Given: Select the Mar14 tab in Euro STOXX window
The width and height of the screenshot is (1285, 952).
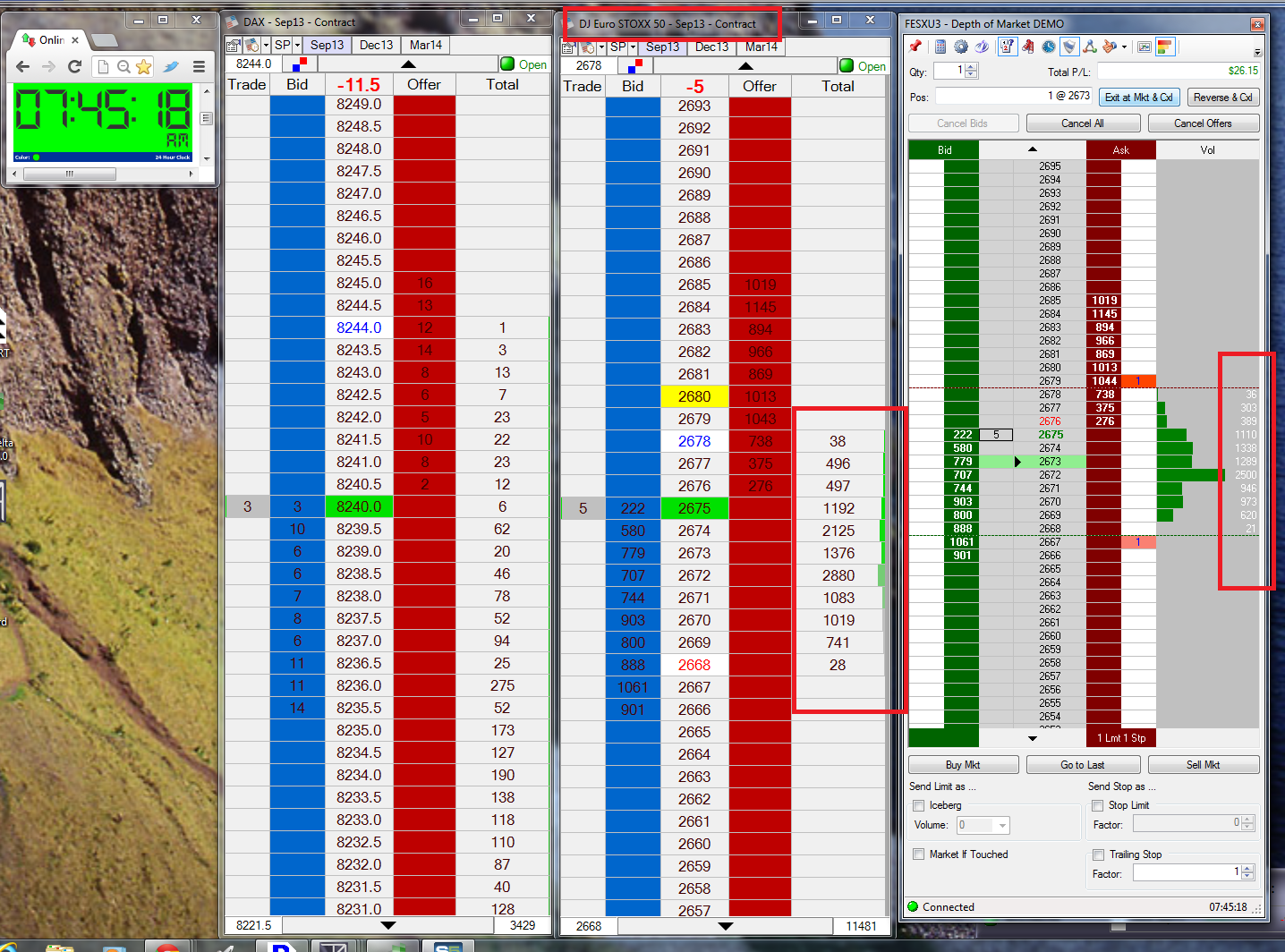Looking at the screenshot, I should pyautogui.click(x=762, y=47).
